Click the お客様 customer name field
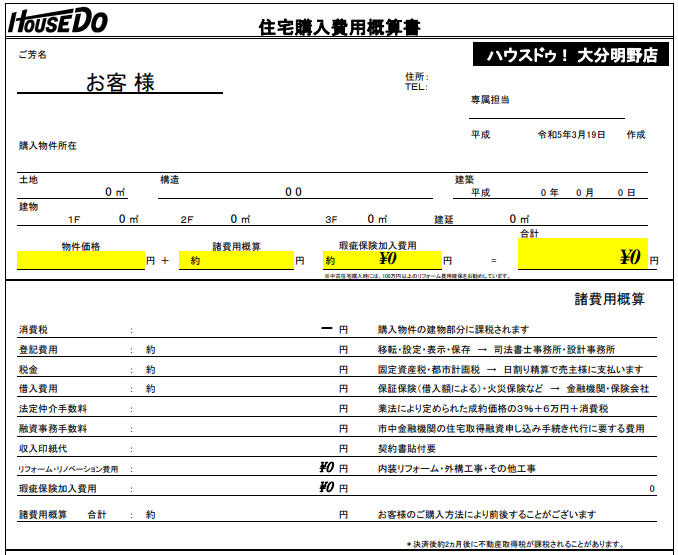The height and width of the screenshot is (555, 678). tap(120, 83)
